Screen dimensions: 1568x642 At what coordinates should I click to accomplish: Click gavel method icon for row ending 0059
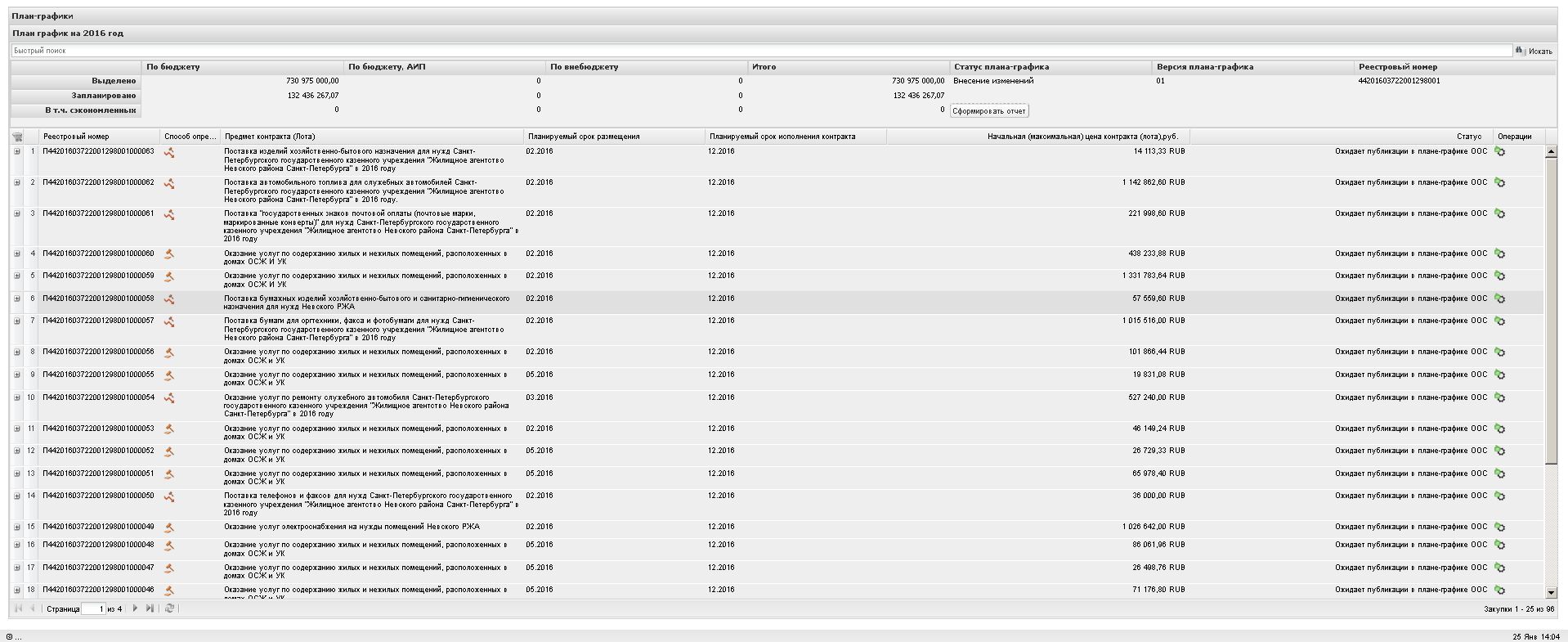tap(169, 276)
